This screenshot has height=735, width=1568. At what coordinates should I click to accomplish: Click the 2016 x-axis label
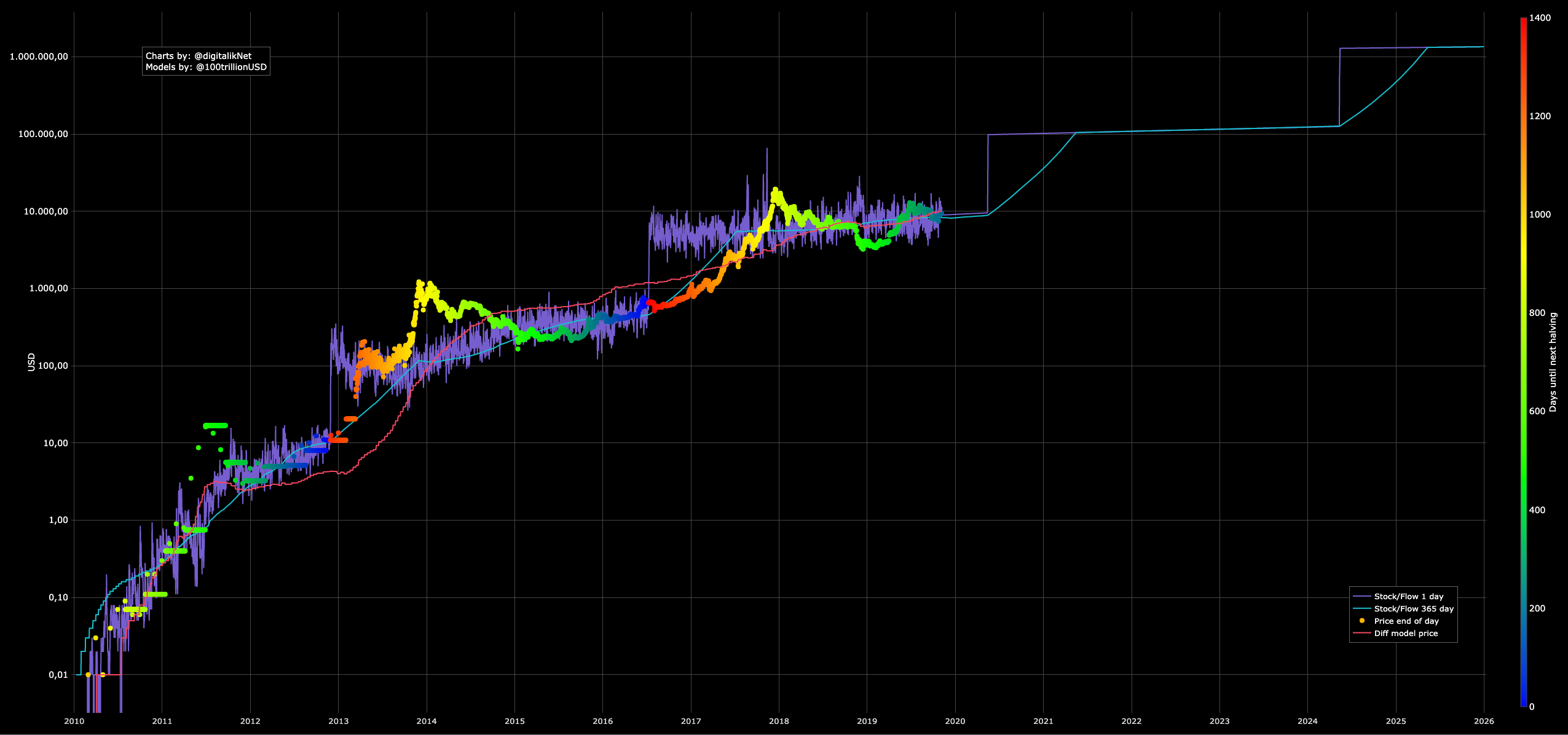click(602, 721)
